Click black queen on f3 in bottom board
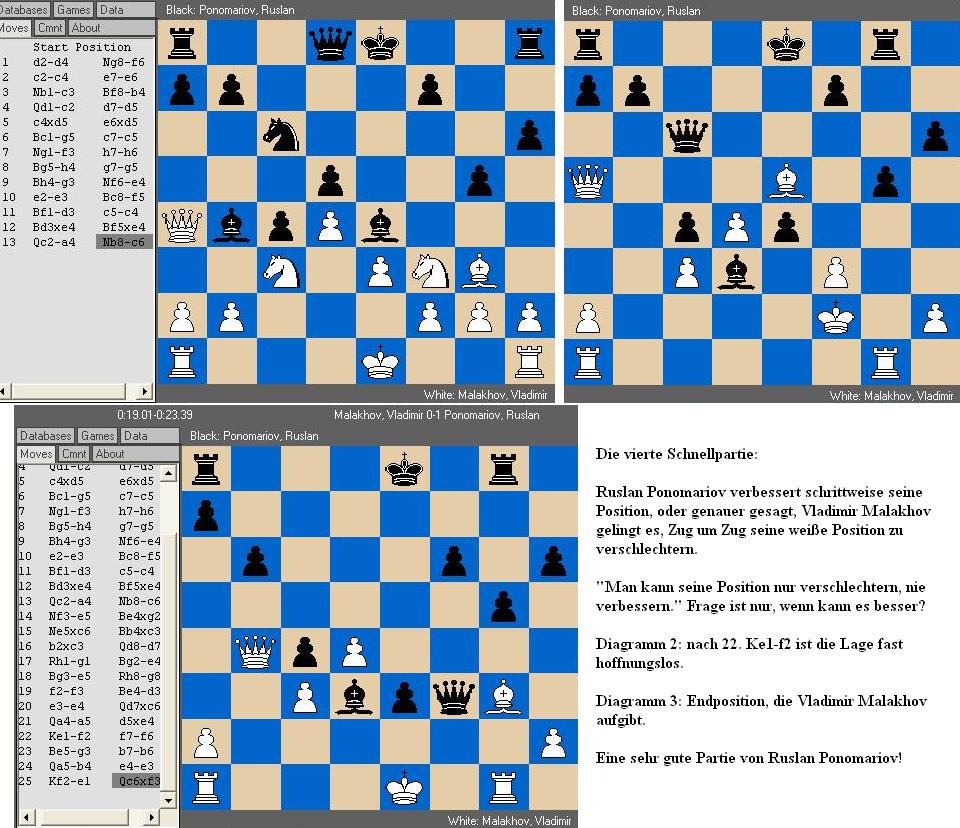 coord(454,692)
